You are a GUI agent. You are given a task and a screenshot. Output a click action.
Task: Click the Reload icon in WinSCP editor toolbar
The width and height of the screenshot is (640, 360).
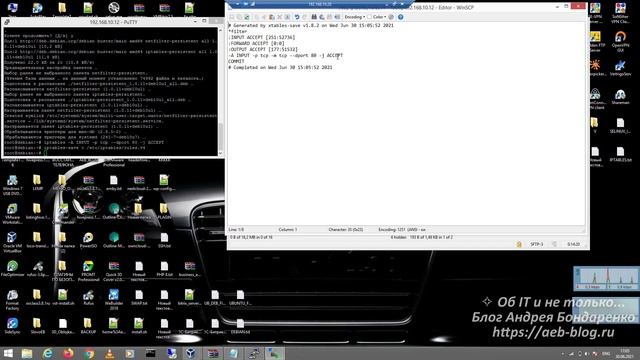pyautogui.click(x=247, y=17)
